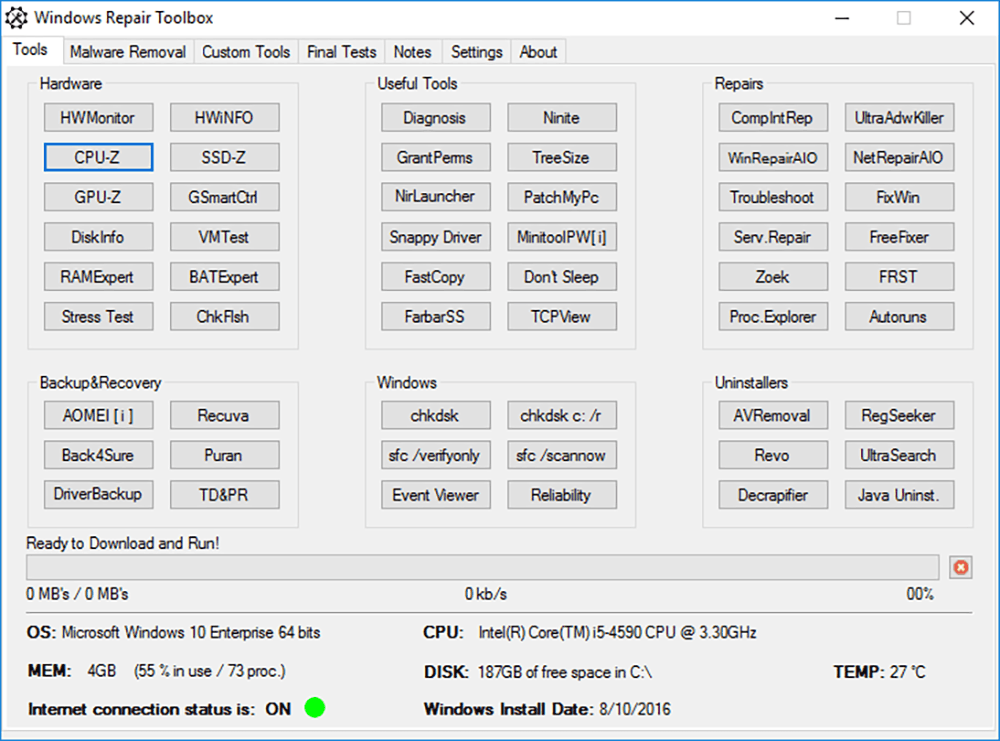Viewport: 1000px width, 741px height.
Task: Click the FRST button
Action: click(899, 276)
